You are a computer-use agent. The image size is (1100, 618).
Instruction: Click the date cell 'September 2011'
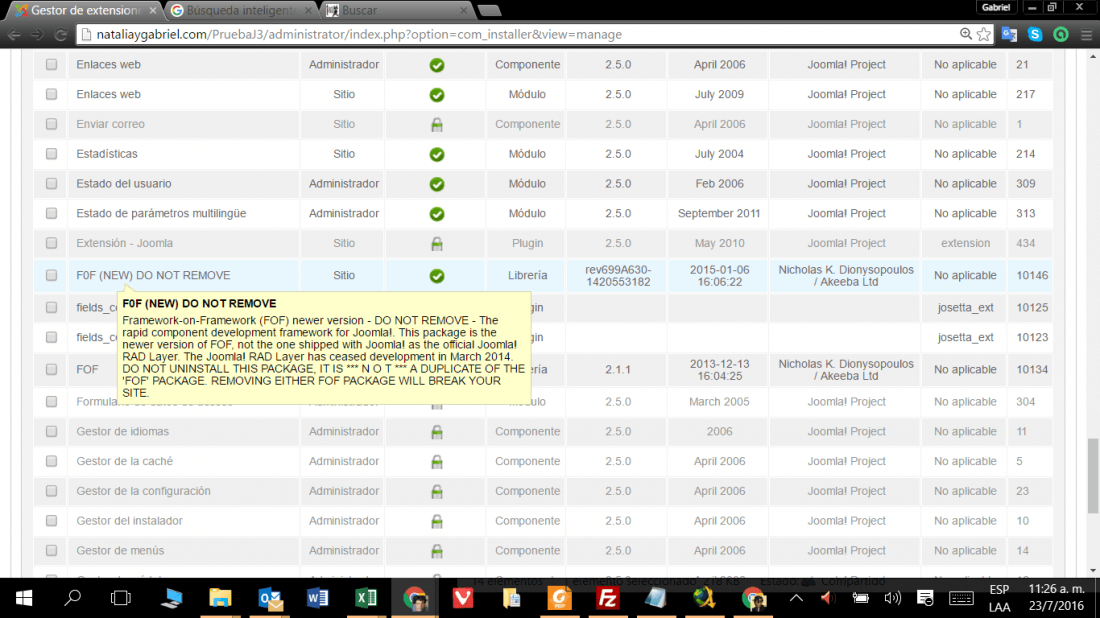click(x=719, y=213)
